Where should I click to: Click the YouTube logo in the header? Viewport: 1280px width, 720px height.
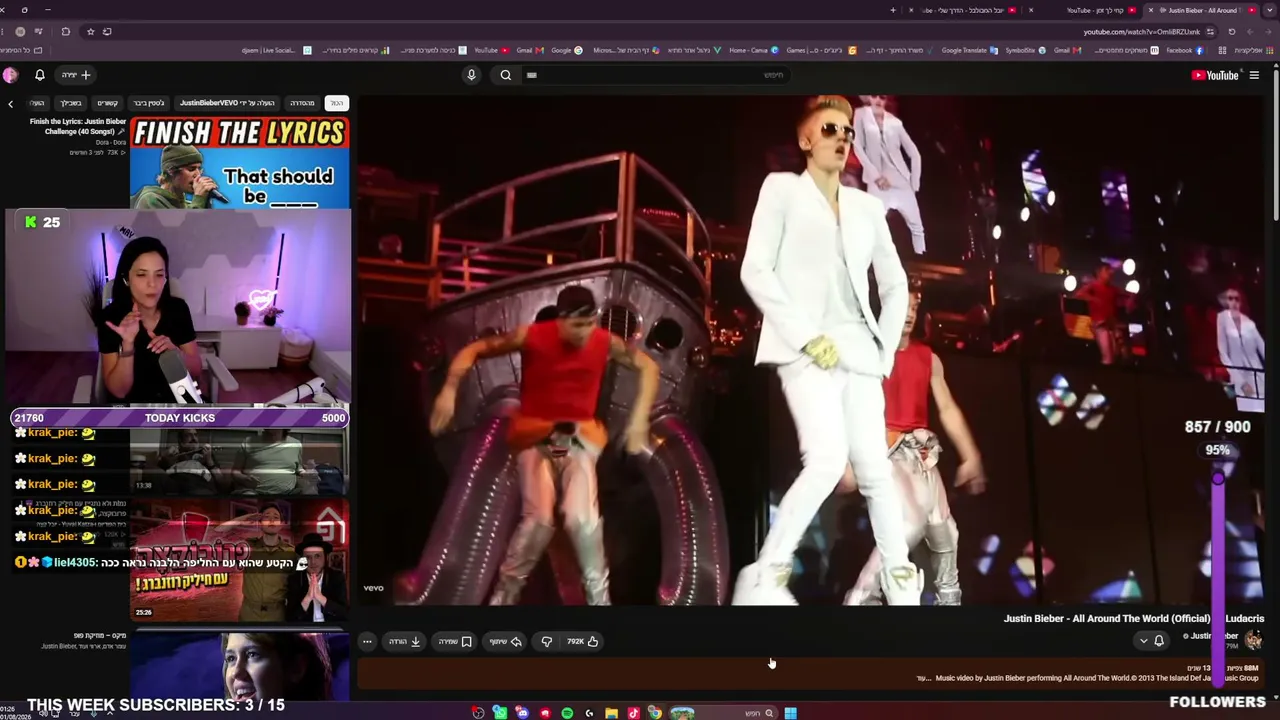[1215, 75]
